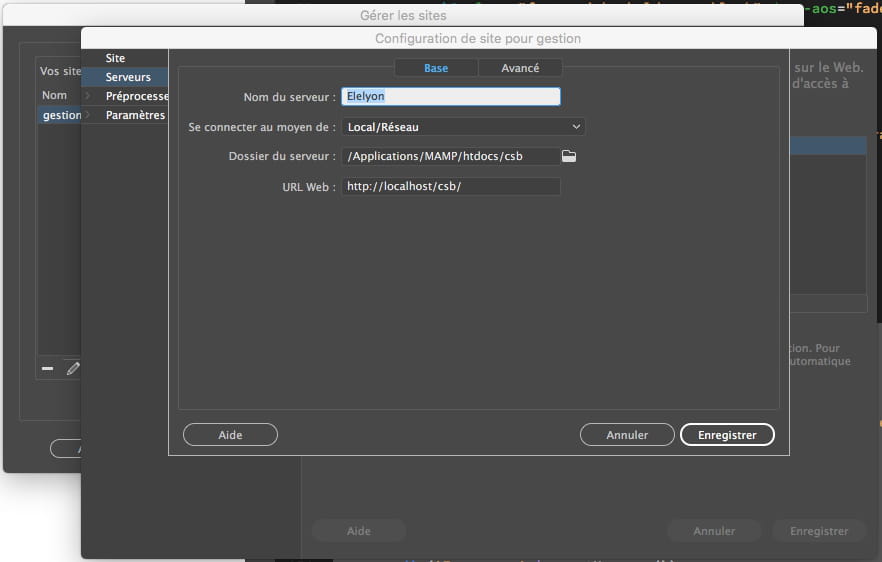Click the 'Nom du serveur' field containing Elelyon
The image size is (882, 562).
click(x=450, y=97)
